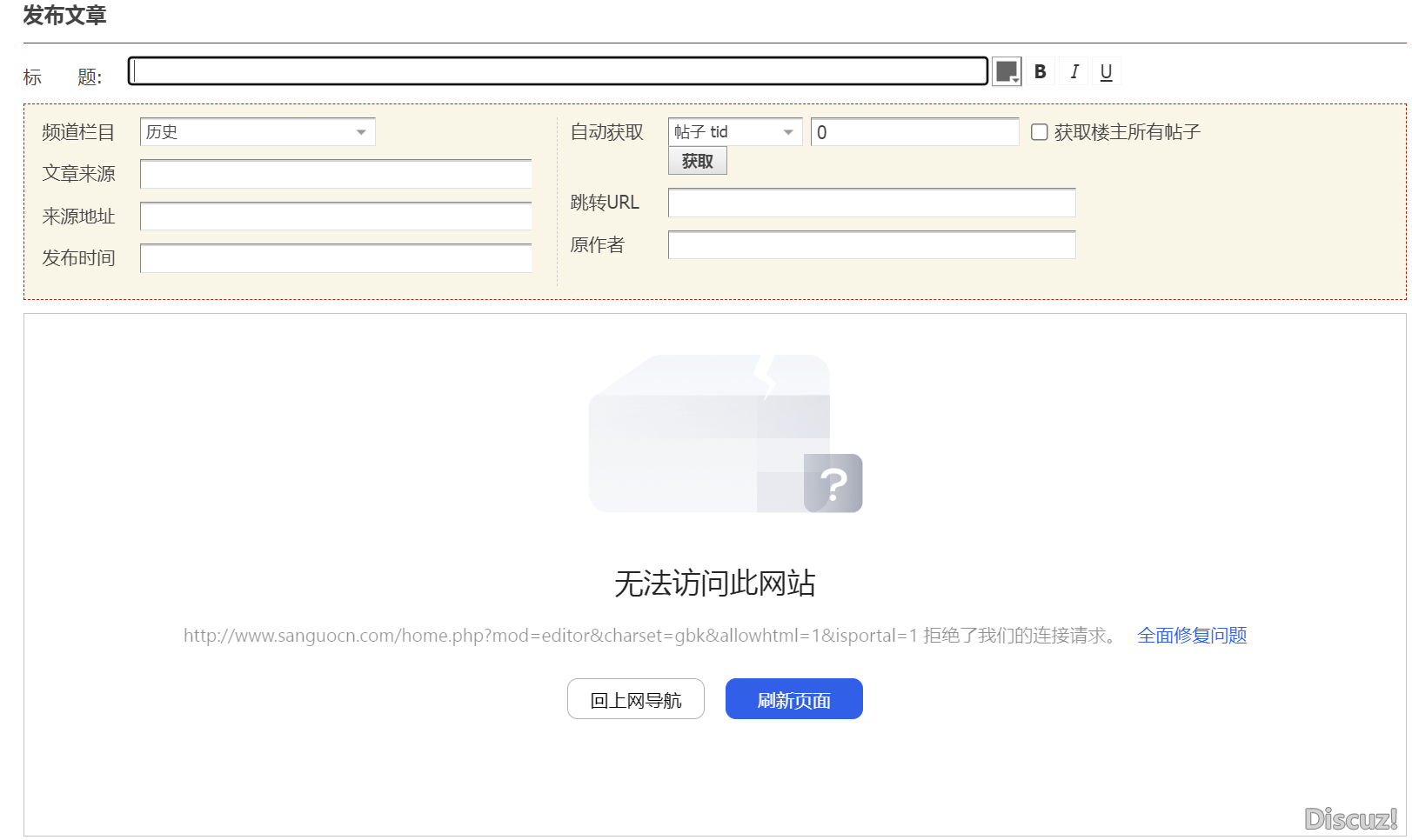Open the 频道栏目 dropdown showing 历史

click(257, 132)
